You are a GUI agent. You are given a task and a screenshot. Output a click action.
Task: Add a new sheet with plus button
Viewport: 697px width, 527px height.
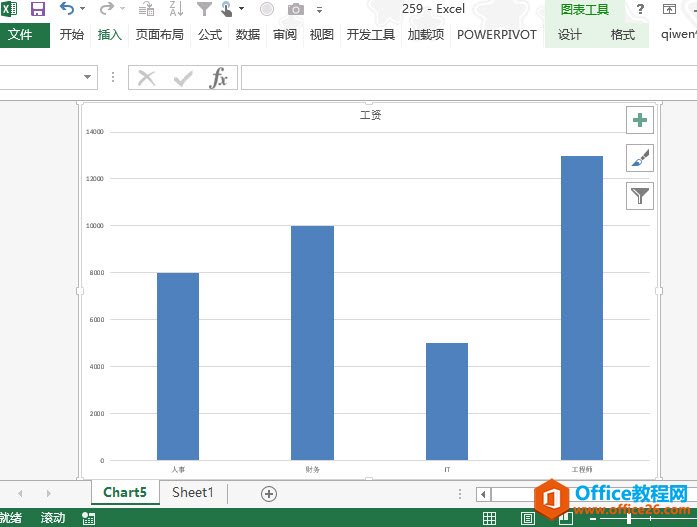point(268,493)
